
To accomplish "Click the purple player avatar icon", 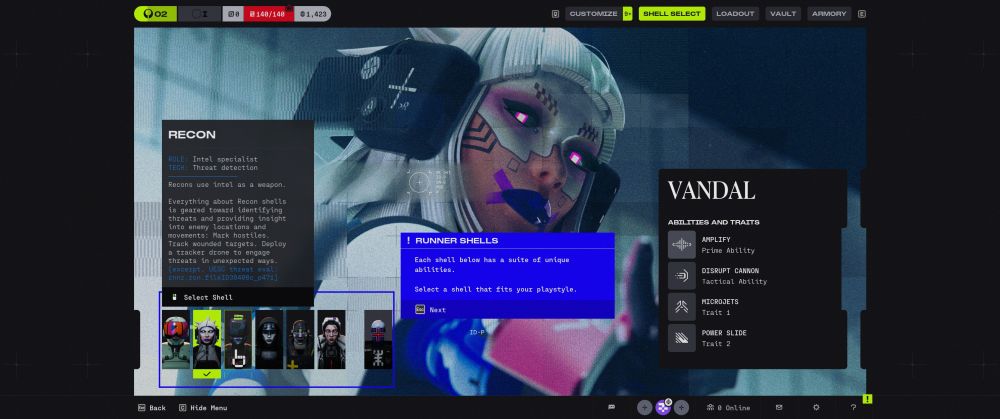I will click(663, 407).
